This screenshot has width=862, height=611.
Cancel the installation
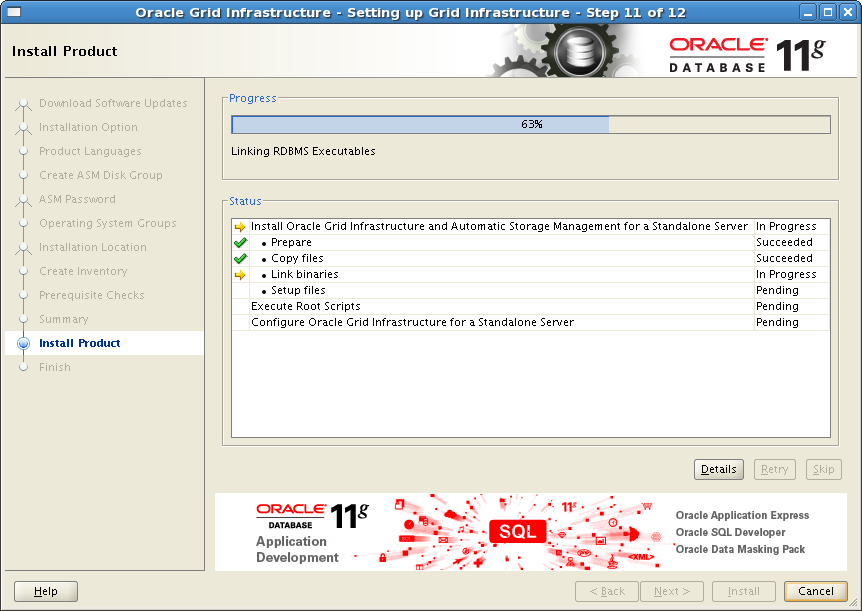point(816,591)
